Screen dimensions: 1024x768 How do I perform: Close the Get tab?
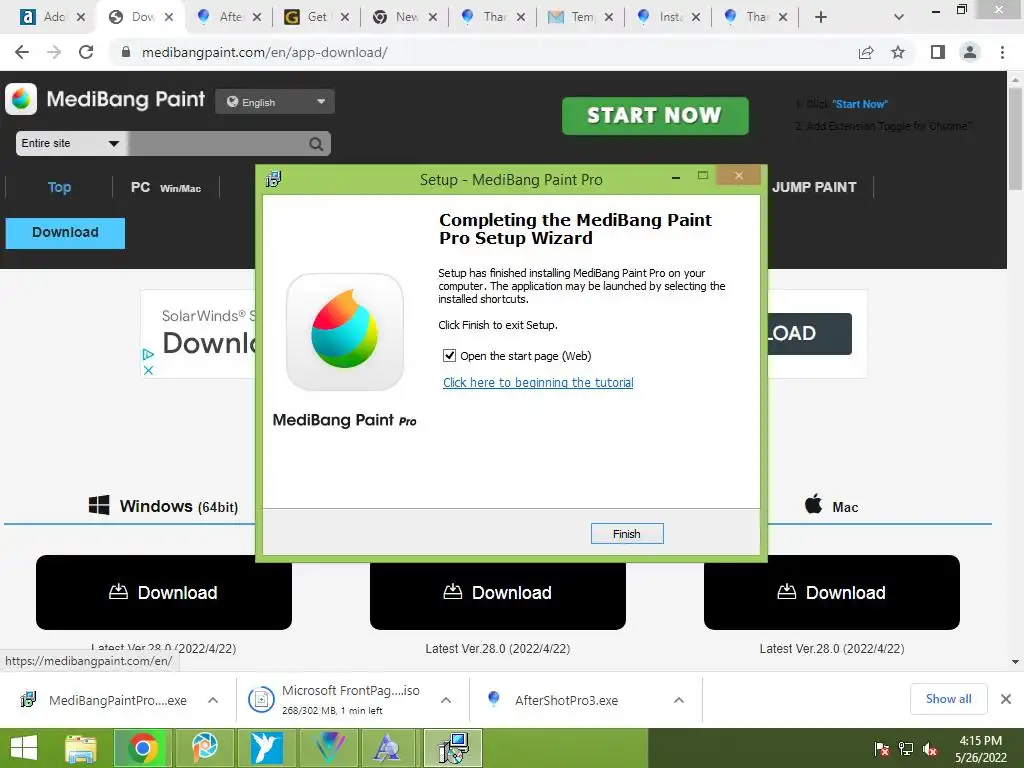pos(345,17)
